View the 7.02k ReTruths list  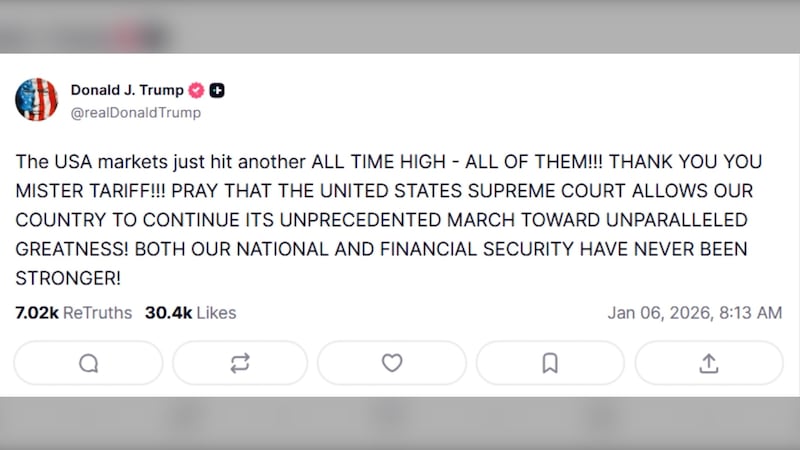coord(73,313)
